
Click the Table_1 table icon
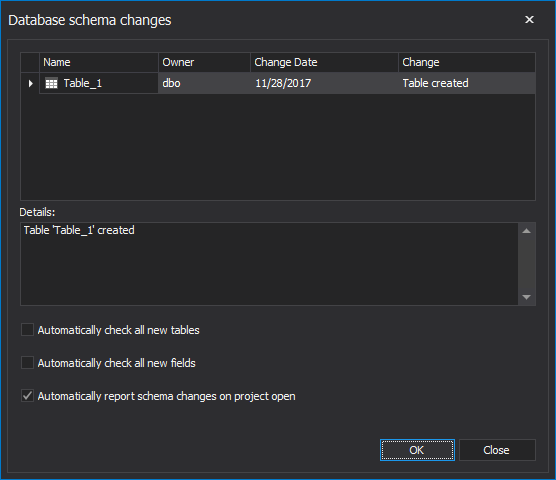[x=51, y=83]
